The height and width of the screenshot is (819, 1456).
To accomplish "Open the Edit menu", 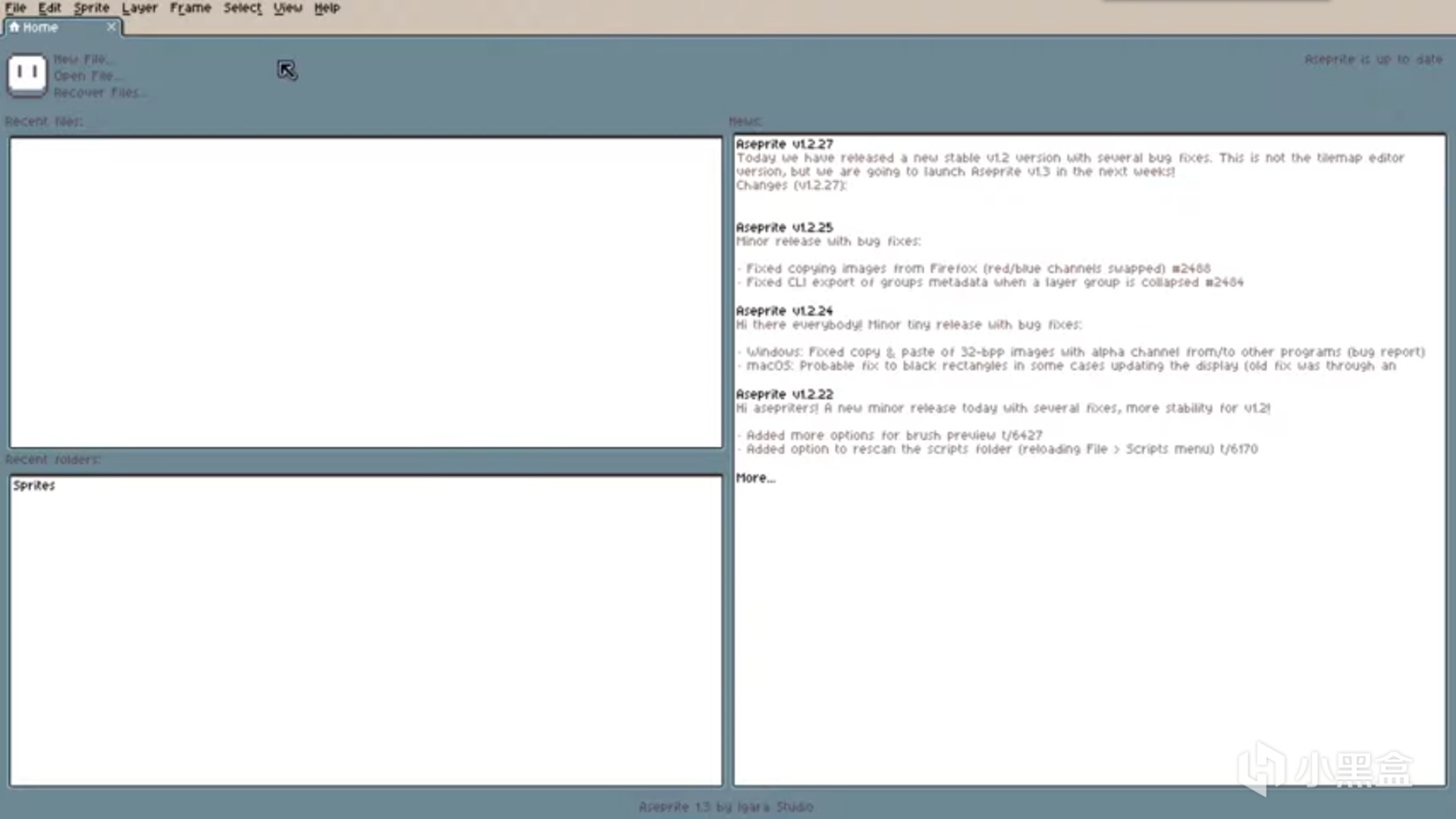I will pos(50,8).
